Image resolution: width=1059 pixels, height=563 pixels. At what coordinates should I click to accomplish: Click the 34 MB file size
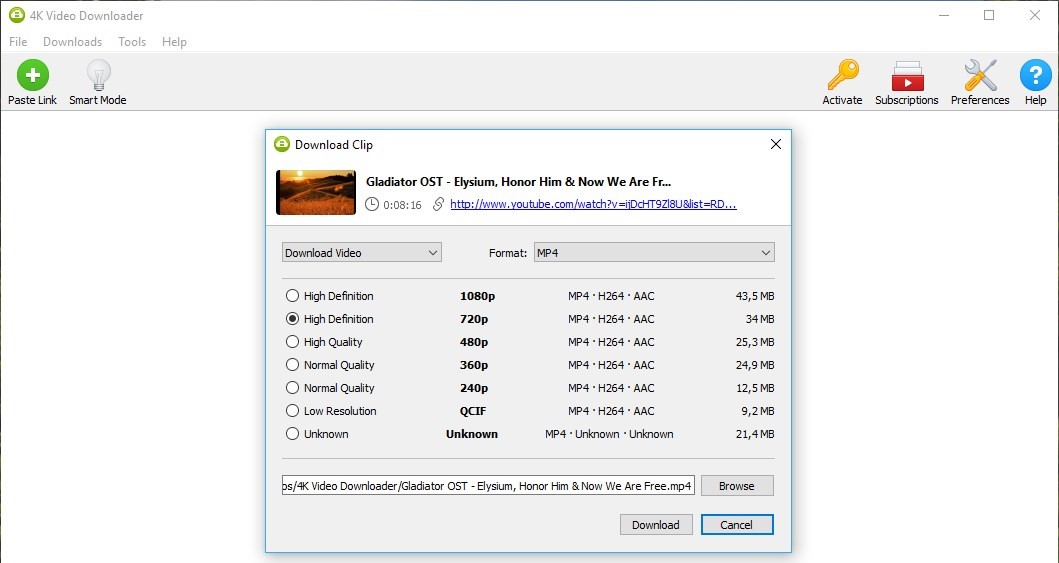[x=760, y=319]
